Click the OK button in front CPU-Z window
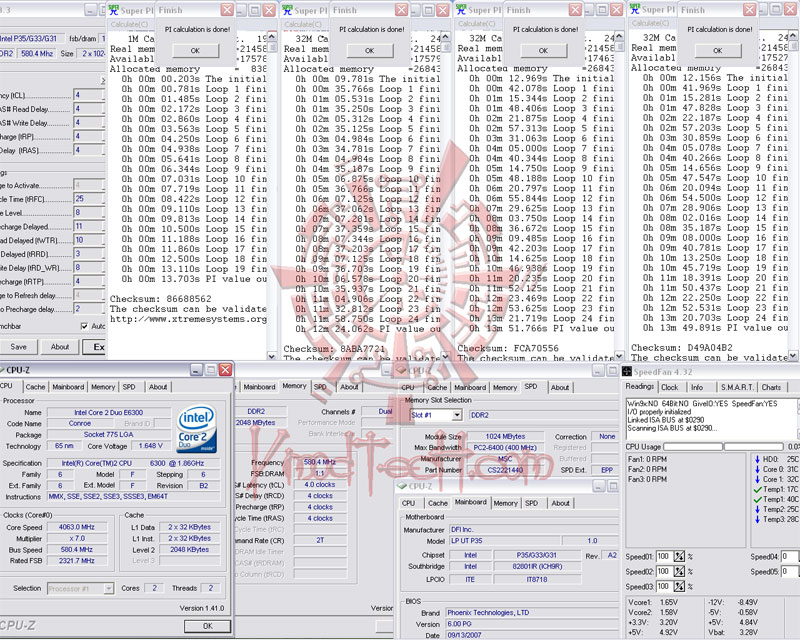This screenshot has width=800, height=640. (208, 626)
